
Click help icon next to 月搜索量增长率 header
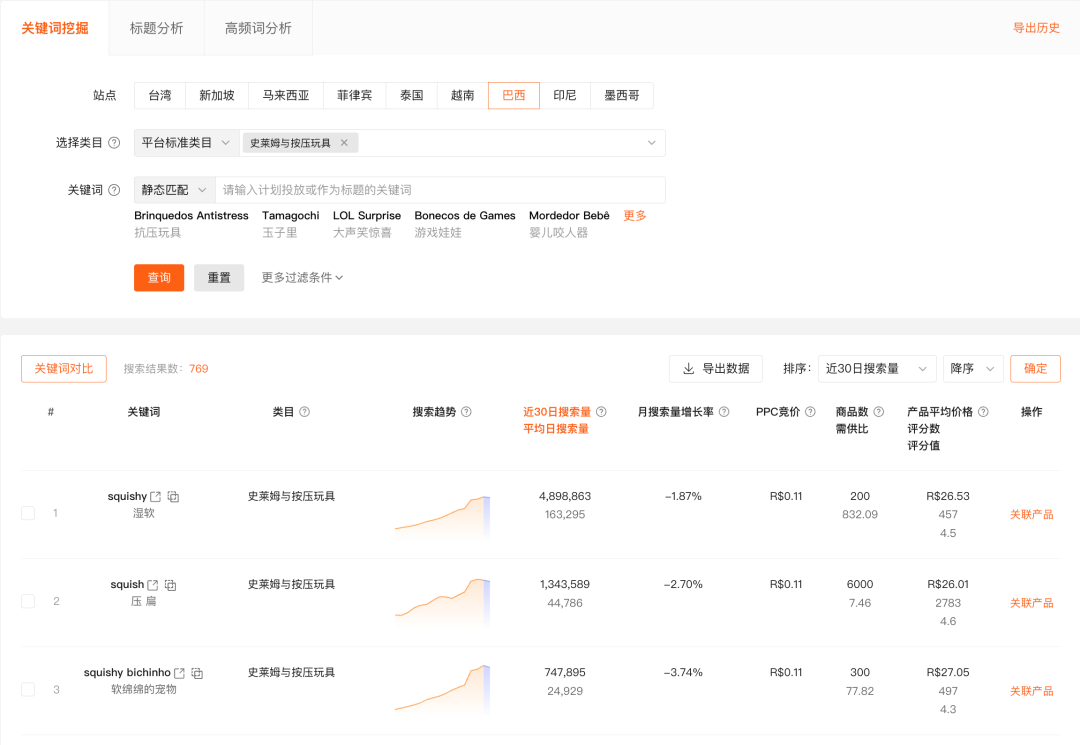pos(724,412)
